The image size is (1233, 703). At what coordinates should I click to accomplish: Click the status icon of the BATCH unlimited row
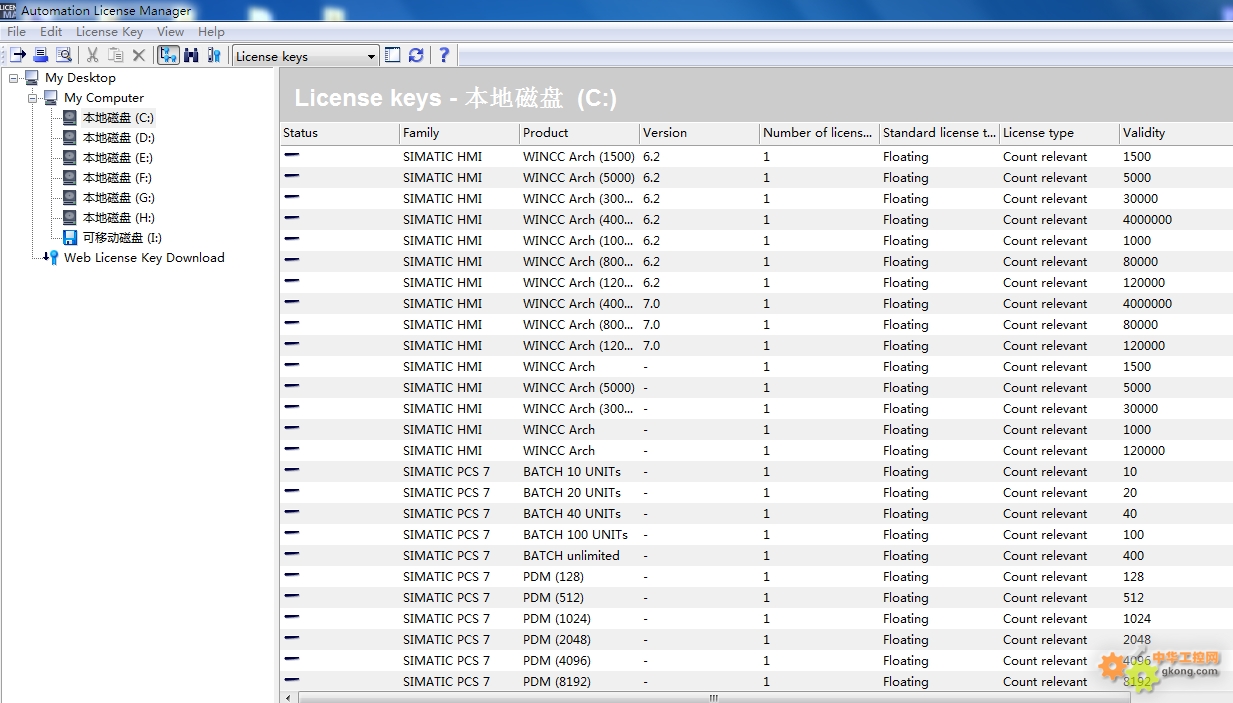coord(292,555)
